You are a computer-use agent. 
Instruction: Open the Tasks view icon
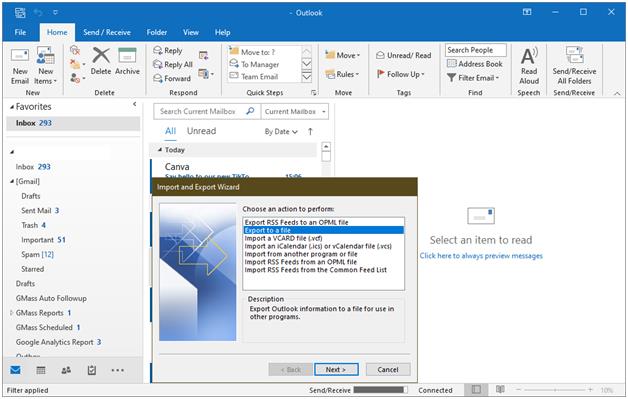[92, 370]
